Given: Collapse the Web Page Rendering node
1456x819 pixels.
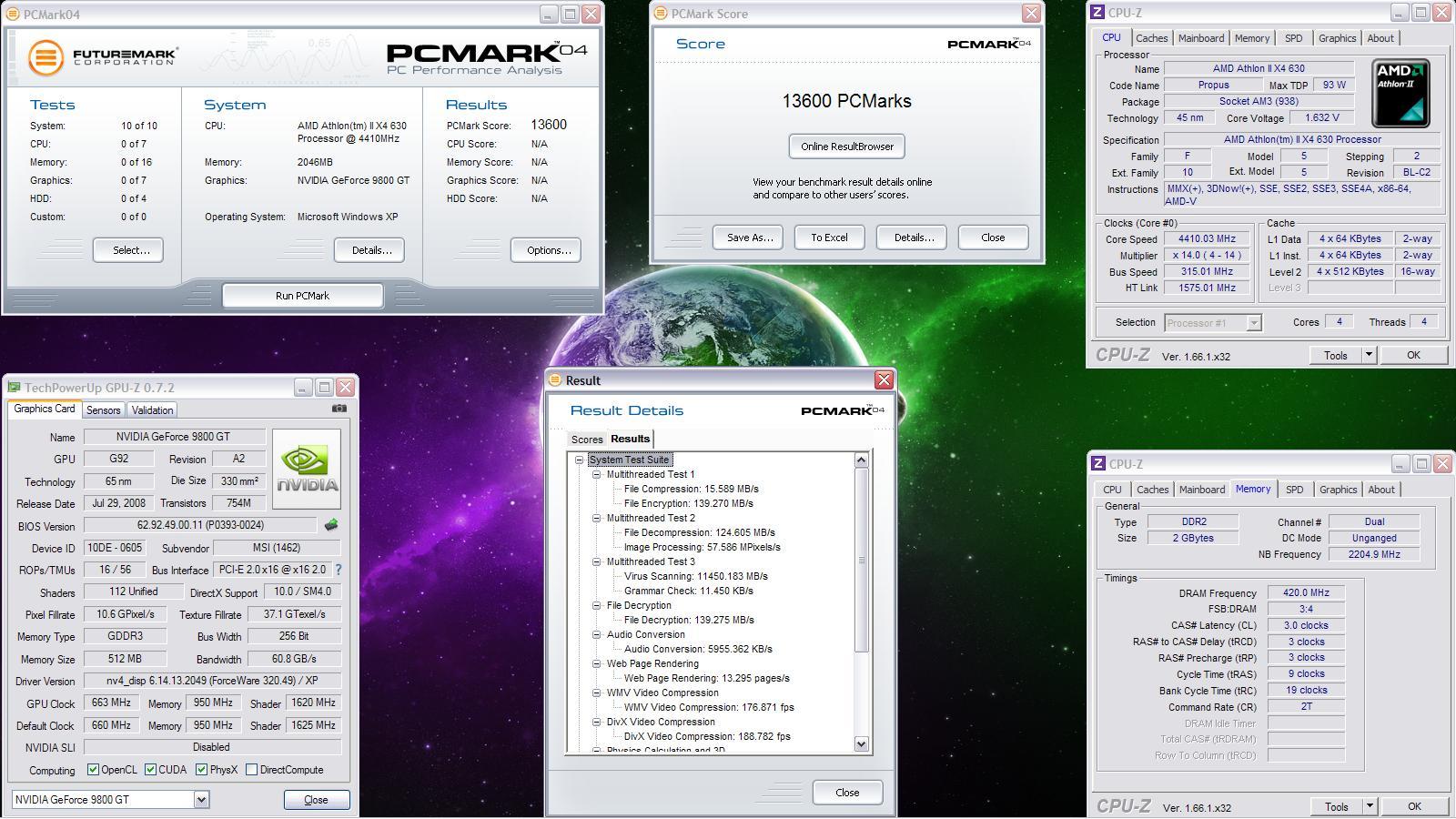Looking at the screenshot, I should (597, 663).
